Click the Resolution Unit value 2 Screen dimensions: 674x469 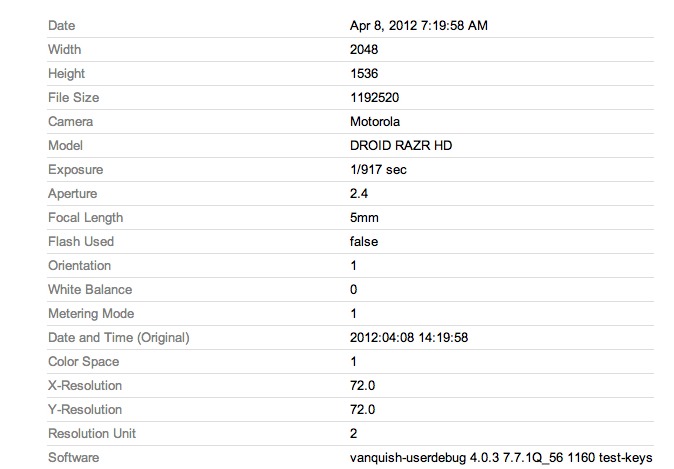[352, 433]
